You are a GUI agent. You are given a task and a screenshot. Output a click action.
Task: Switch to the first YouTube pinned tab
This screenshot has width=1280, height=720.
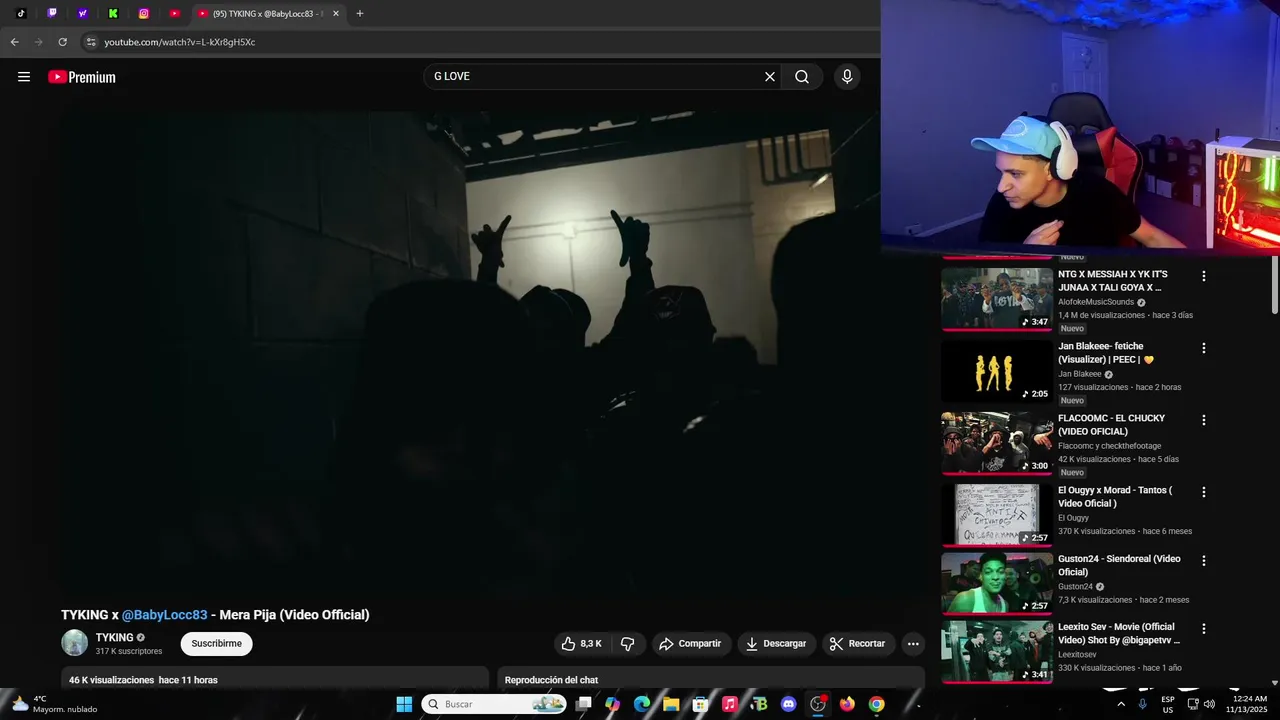174,14
